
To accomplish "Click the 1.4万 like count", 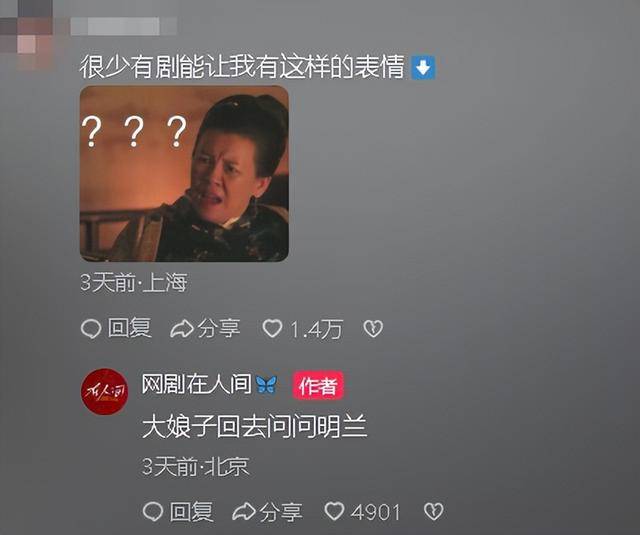I will point(316,329).
